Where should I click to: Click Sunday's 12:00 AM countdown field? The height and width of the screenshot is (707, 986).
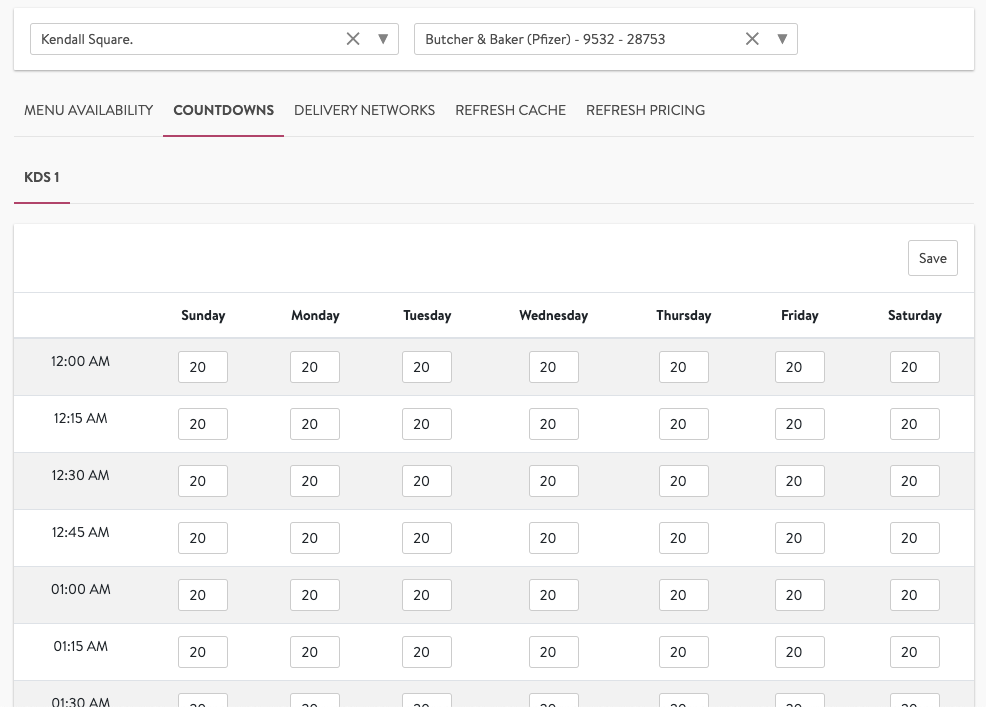(x=203, y=367)
